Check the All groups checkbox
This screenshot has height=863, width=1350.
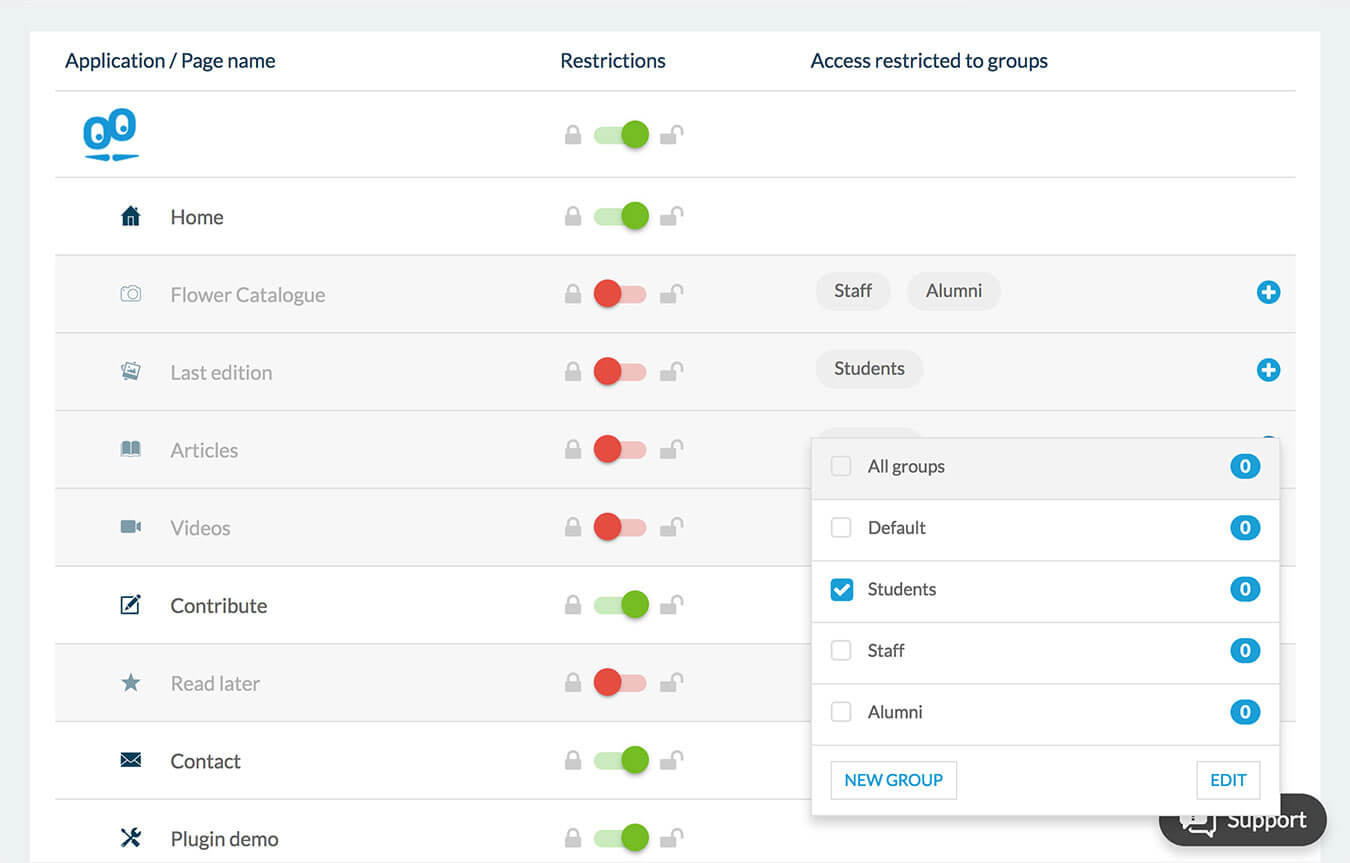tap(842, 467)
